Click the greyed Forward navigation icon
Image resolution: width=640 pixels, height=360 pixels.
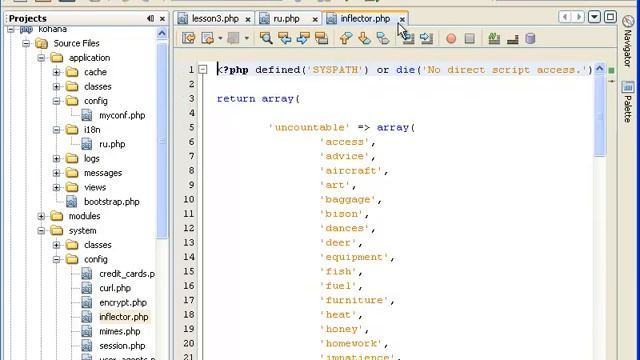coord(233,38)
